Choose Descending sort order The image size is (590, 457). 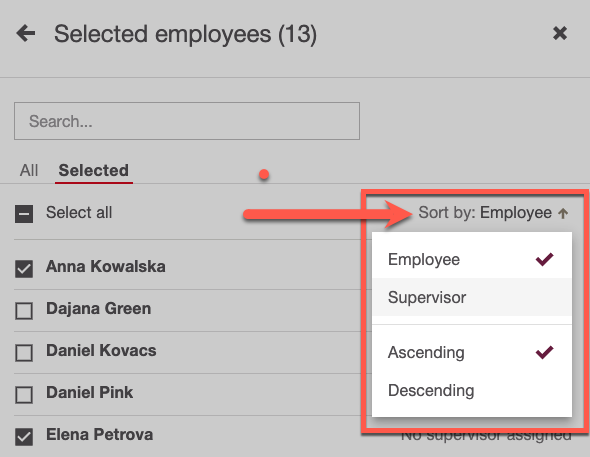coord(472,390)
